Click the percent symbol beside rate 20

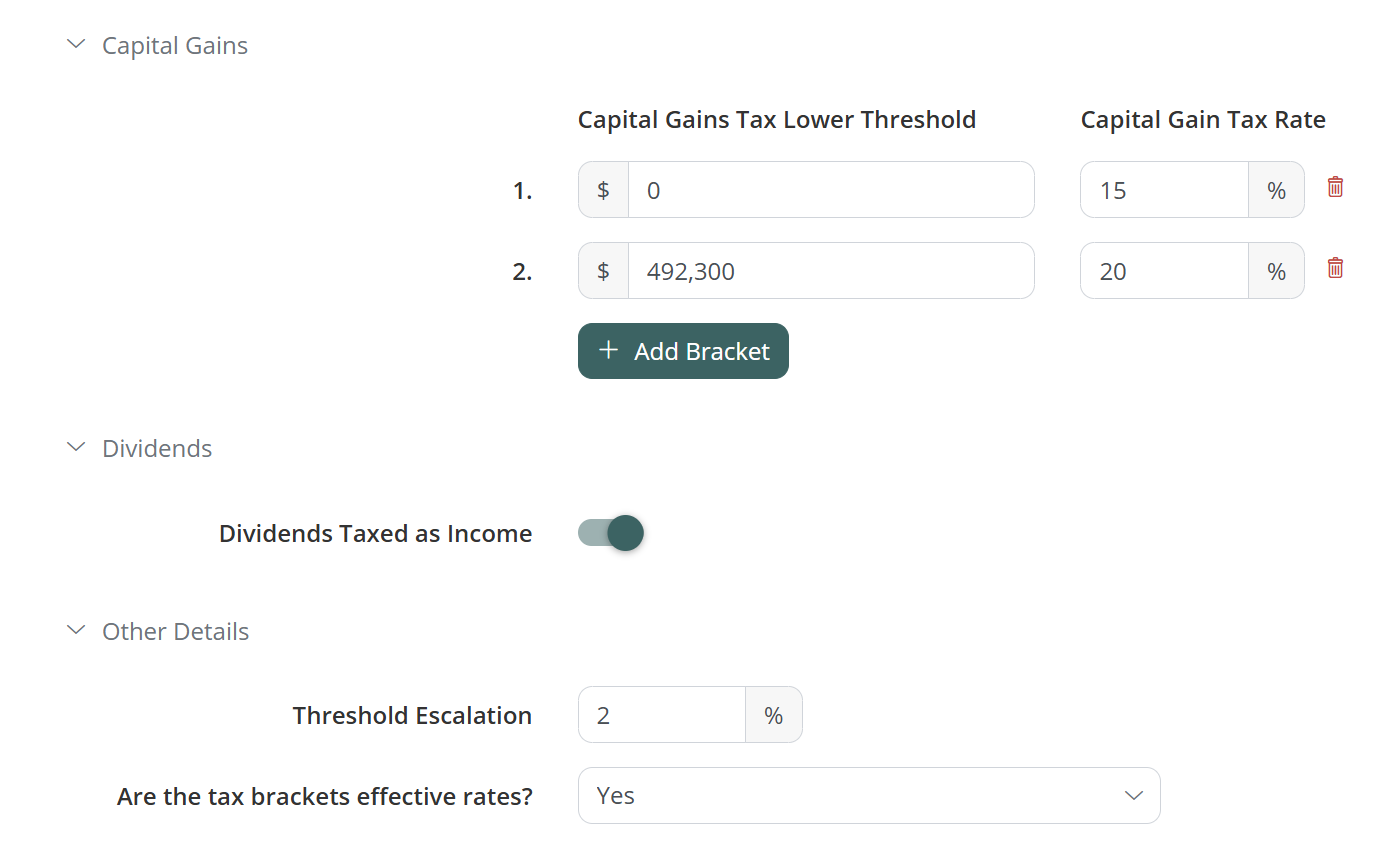[1276, 271]
